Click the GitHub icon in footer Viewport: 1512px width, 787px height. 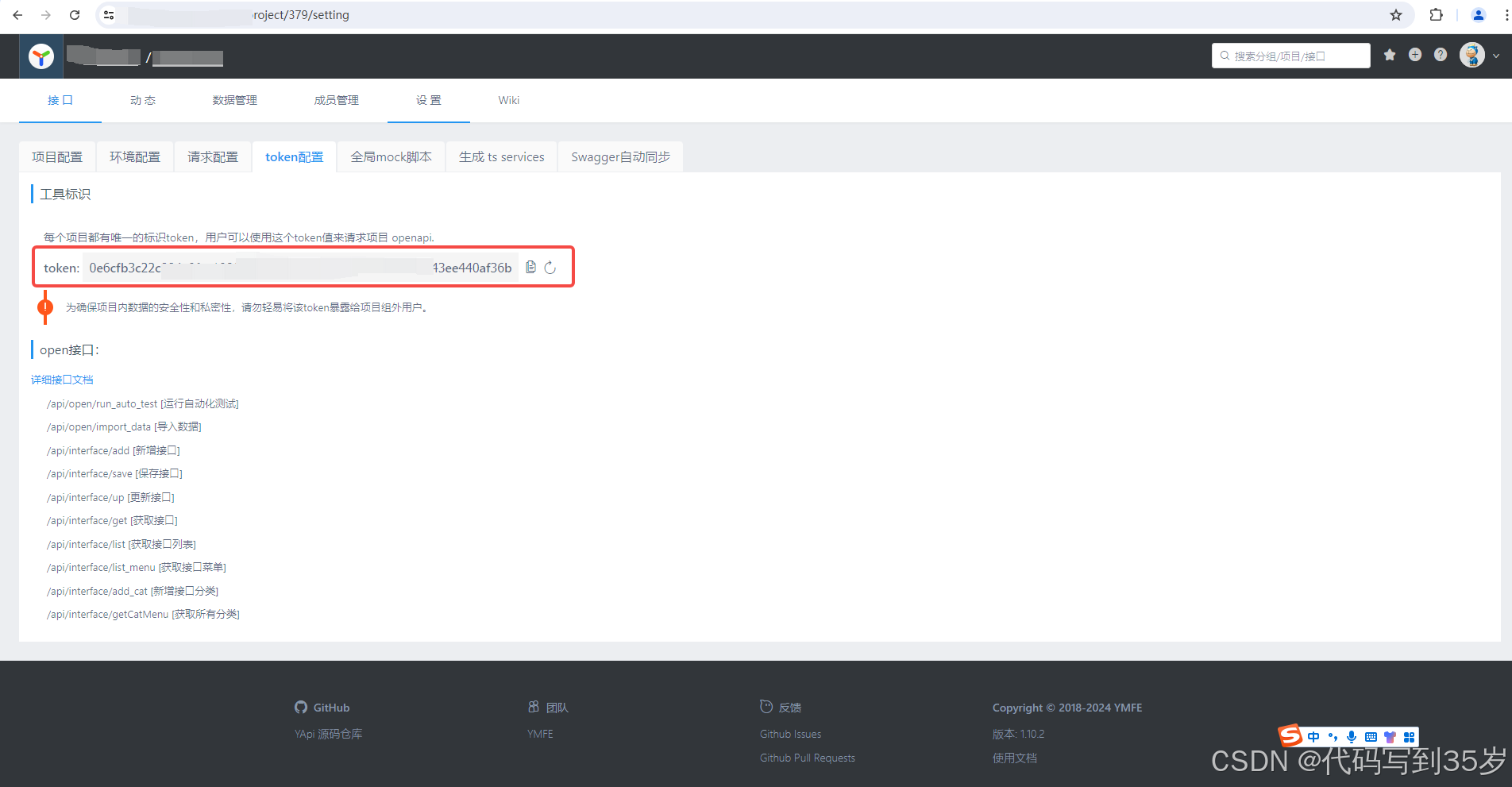[301, 707]
